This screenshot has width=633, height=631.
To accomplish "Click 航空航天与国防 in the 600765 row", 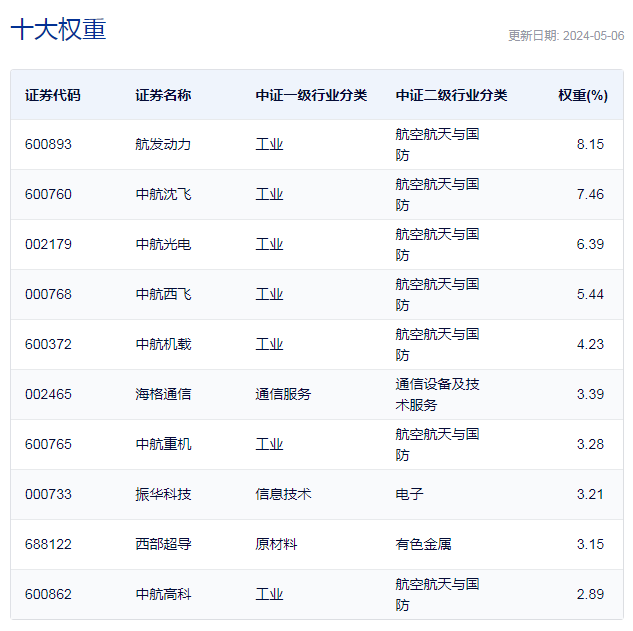I will click(x=437, y=444).
